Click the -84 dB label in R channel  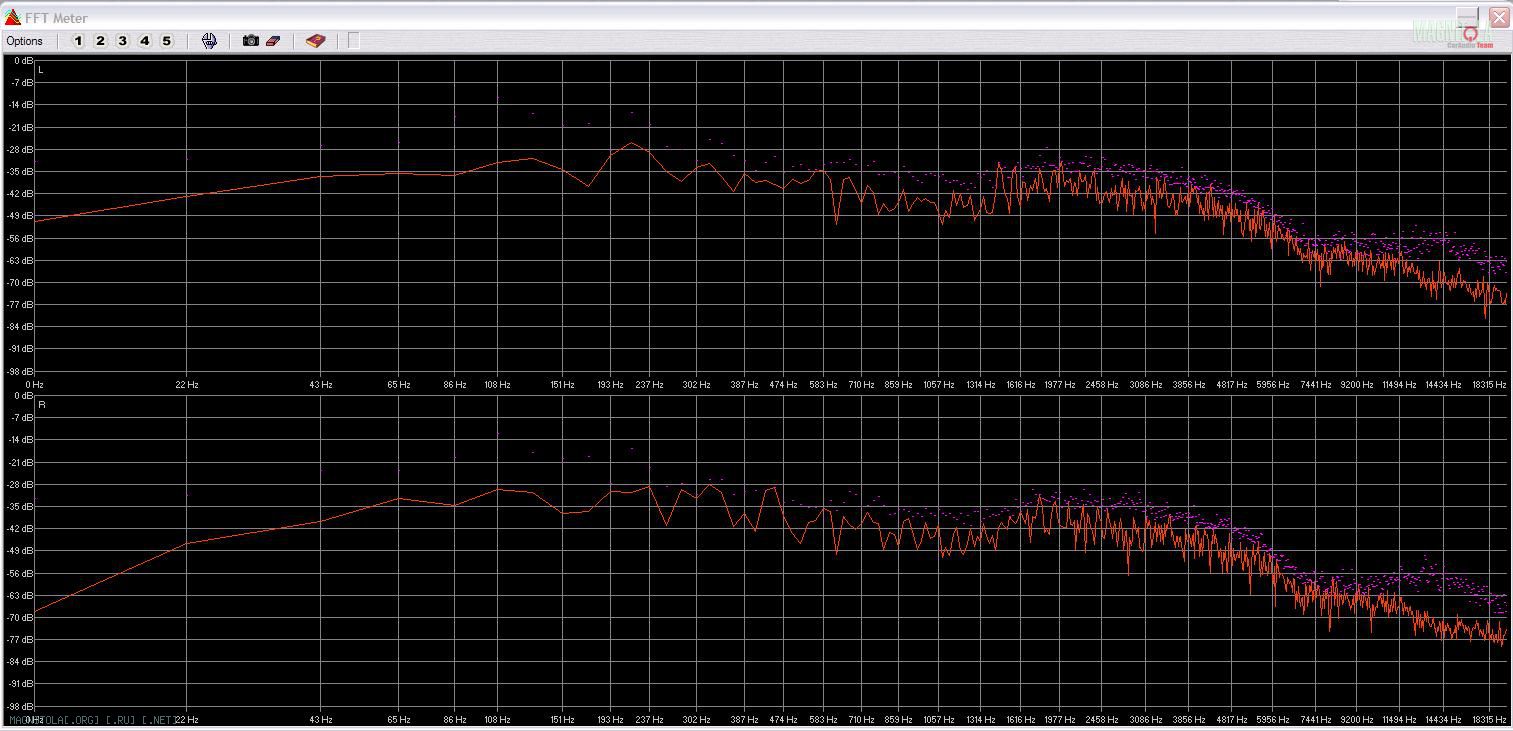point(21,662)
